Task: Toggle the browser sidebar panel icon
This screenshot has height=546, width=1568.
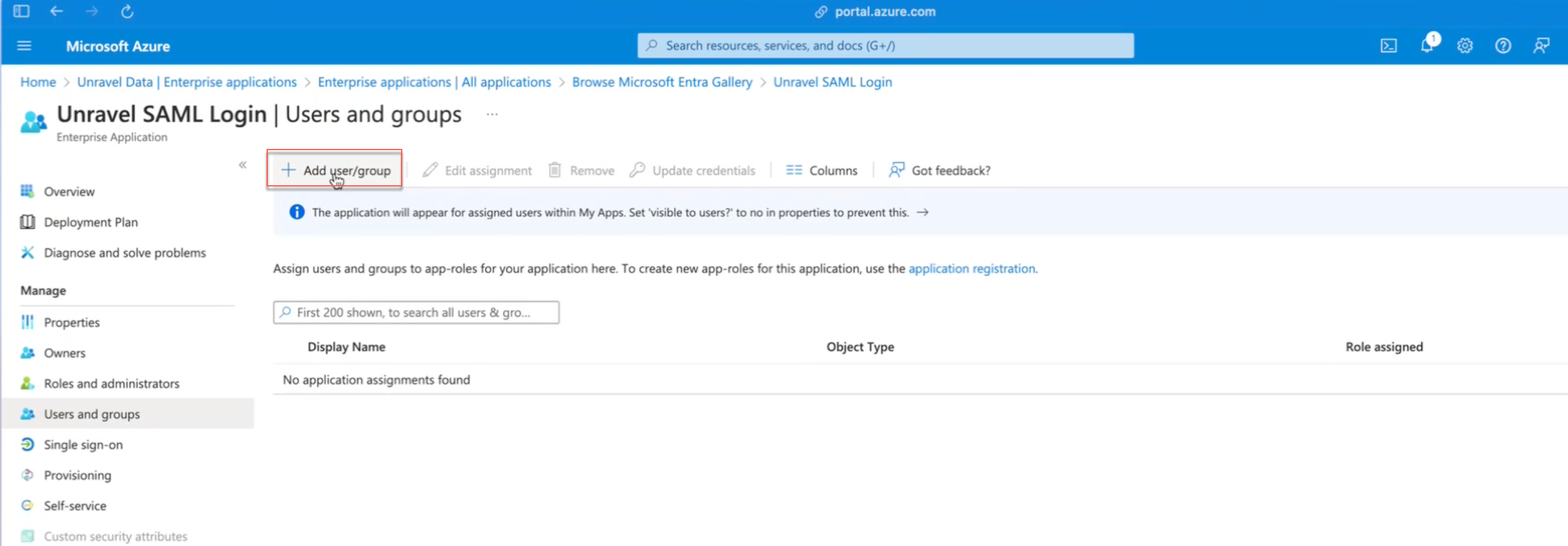Action: coord(21,12)
